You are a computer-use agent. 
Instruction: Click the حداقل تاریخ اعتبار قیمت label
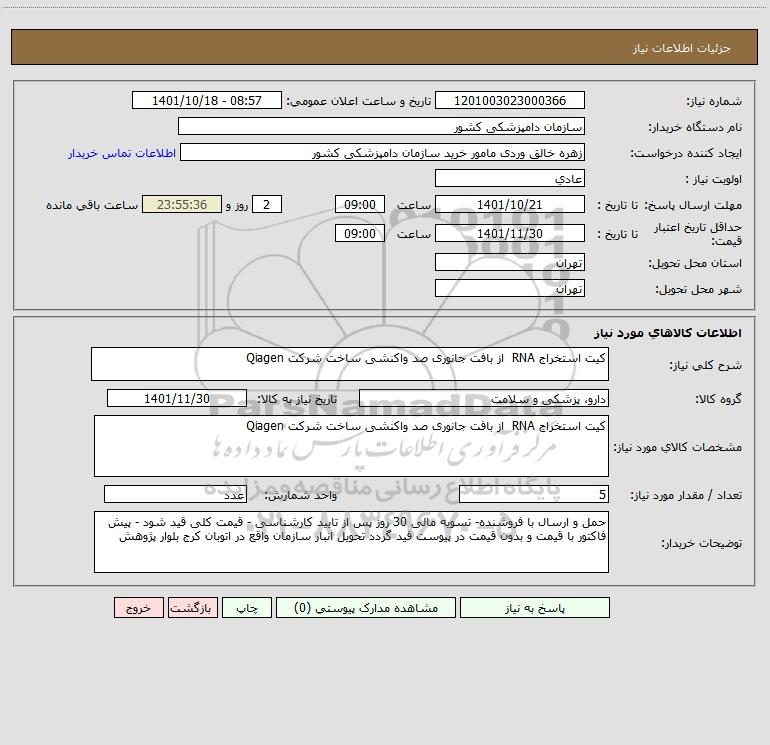(698, 234)
